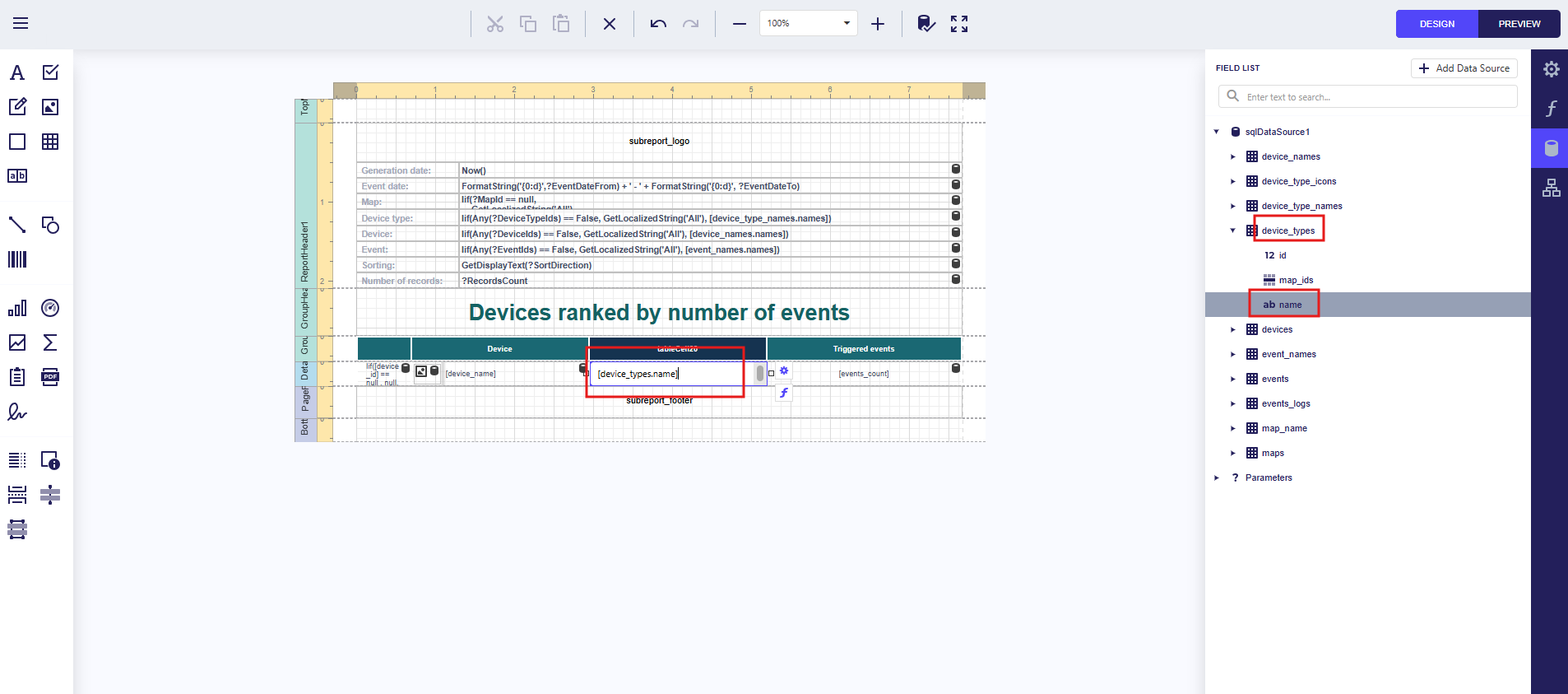The width and height of the screenshot is (1568, 694).
Task: Select the Label tool in toolbox
Action: click(x=17, y=72)
